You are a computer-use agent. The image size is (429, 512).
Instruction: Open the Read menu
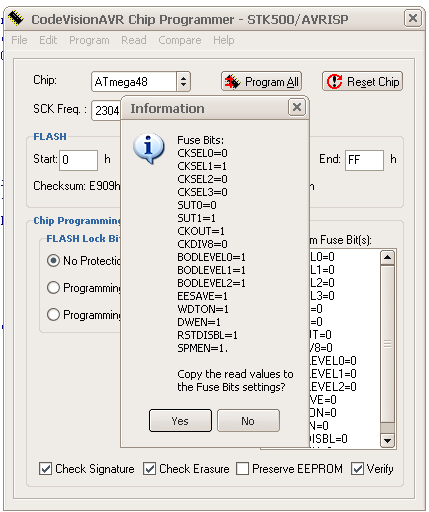[x=134, y=40]
